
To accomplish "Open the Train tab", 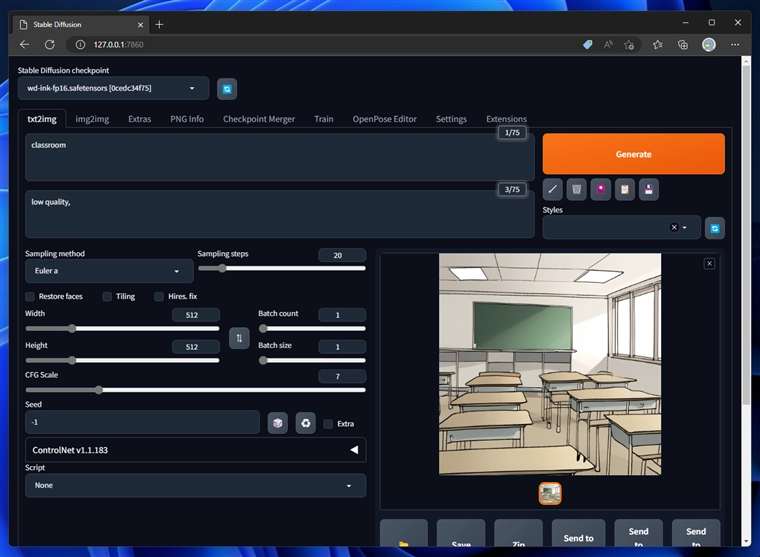I will [324, 119].
